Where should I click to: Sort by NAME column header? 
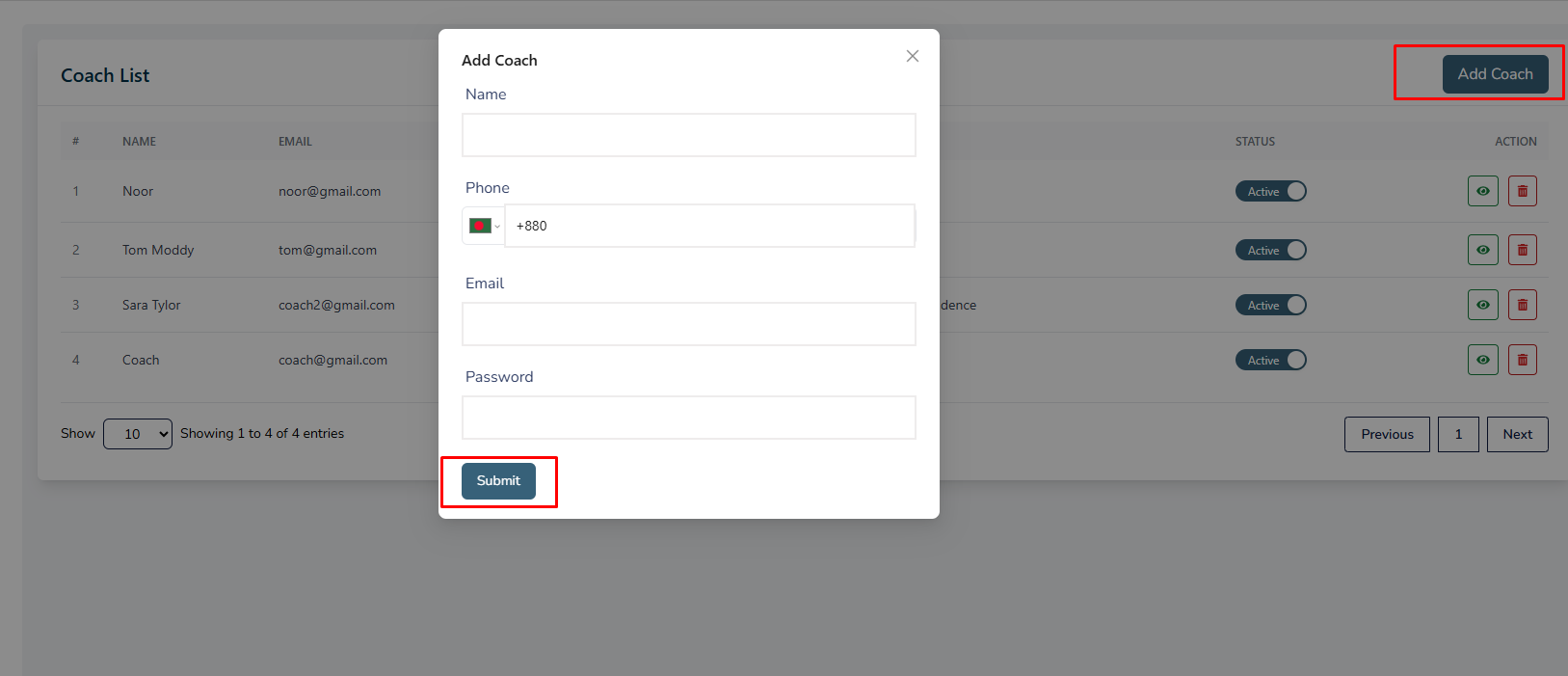[x=139, y=142]
